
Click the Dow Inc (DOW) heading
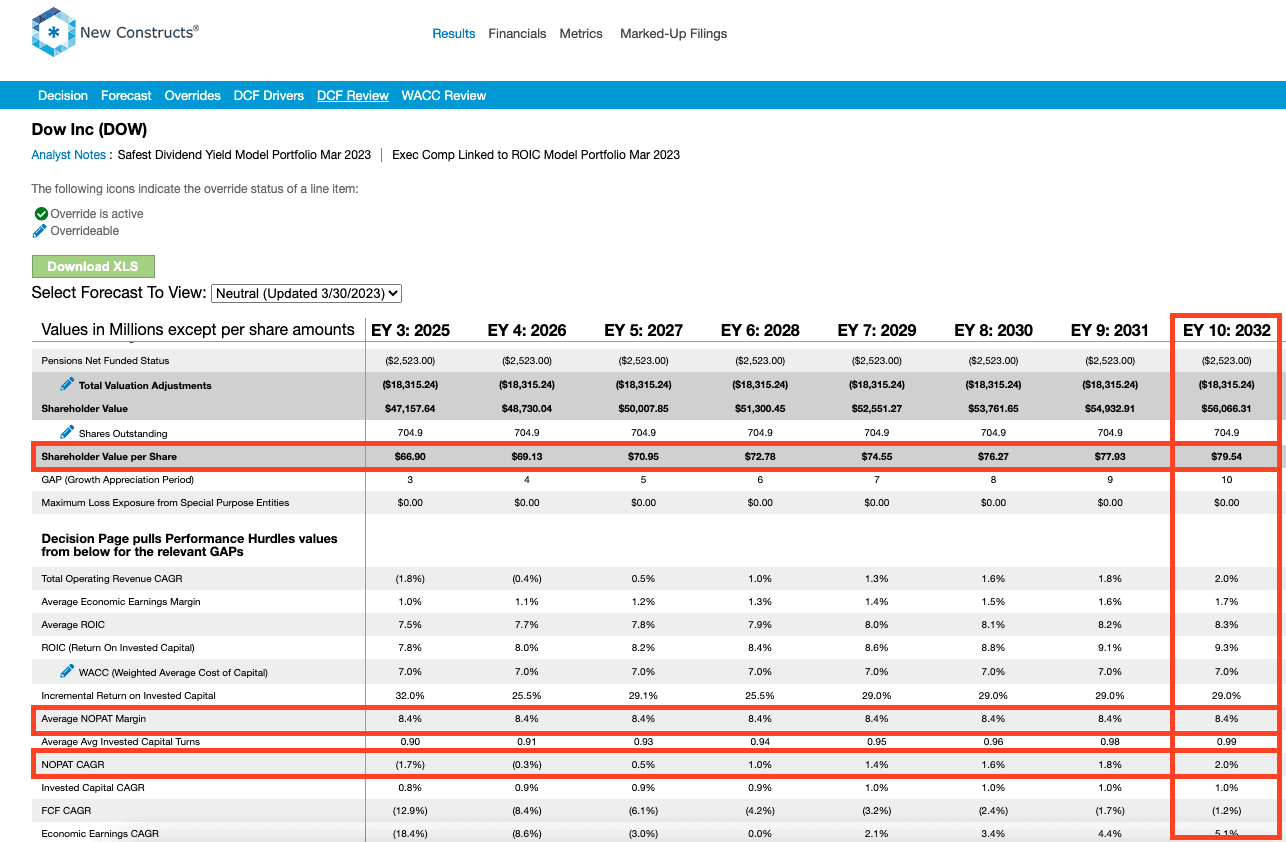tap(89, 130)
